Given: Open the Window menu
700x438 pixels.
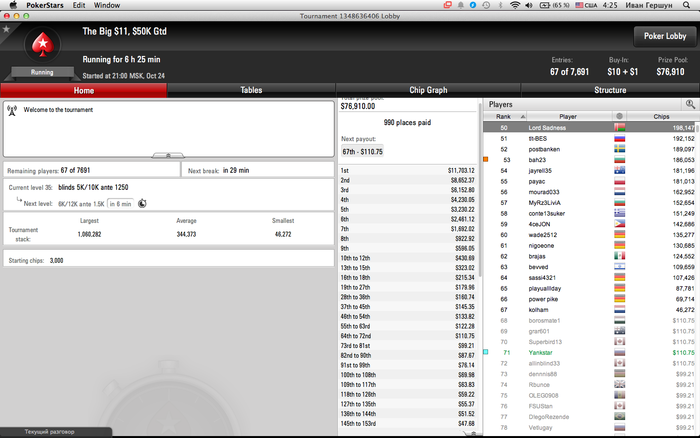Looking at the screenshot, I should point(107,5).
